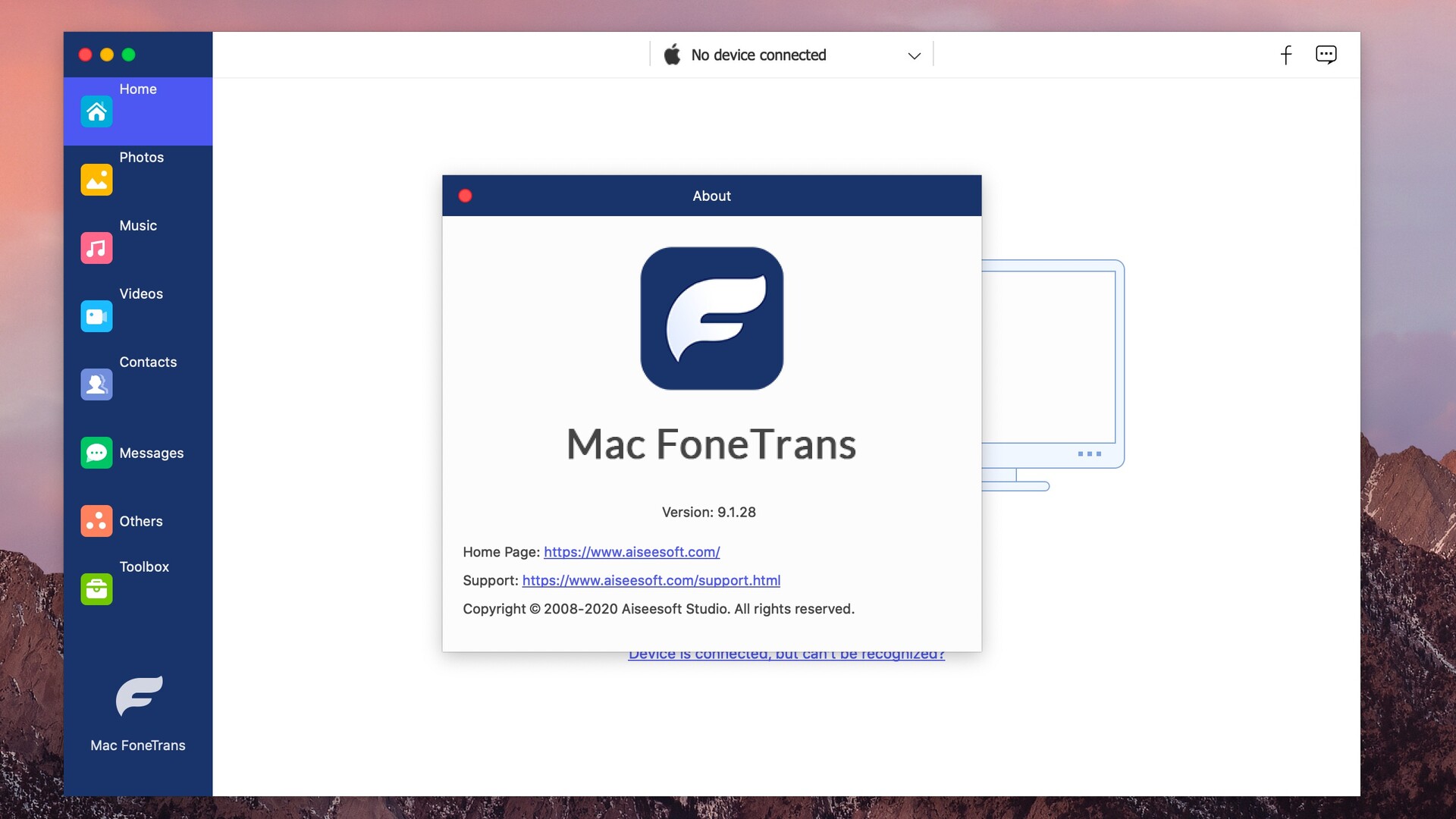Click the Apple device icon in selector
Viewport: 1456px width, 819px height.
672,55
